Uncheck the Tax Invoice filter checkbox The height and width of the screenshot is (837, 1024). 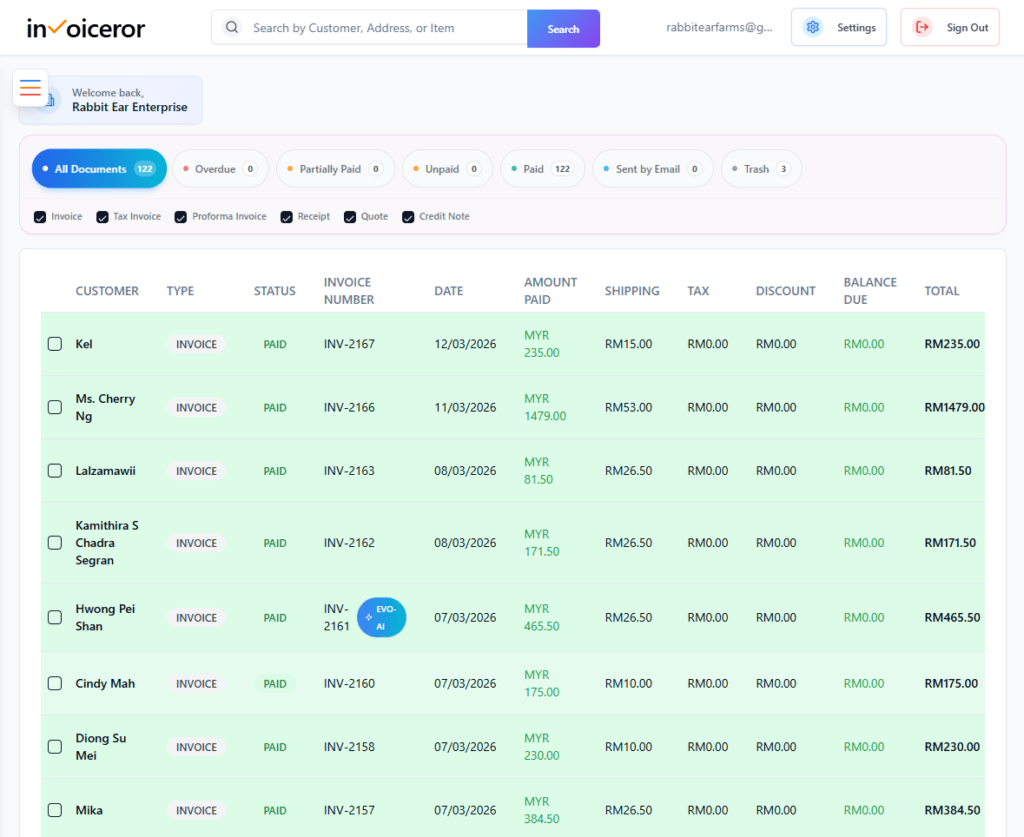click(x=102, y=217)
